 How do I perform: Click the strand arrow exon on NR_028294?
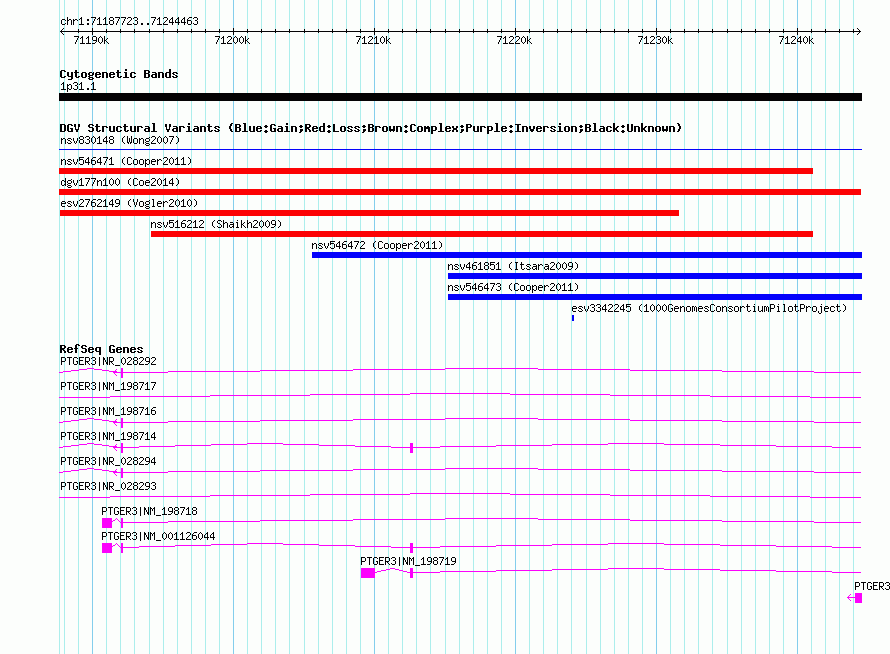click(119, 473)
